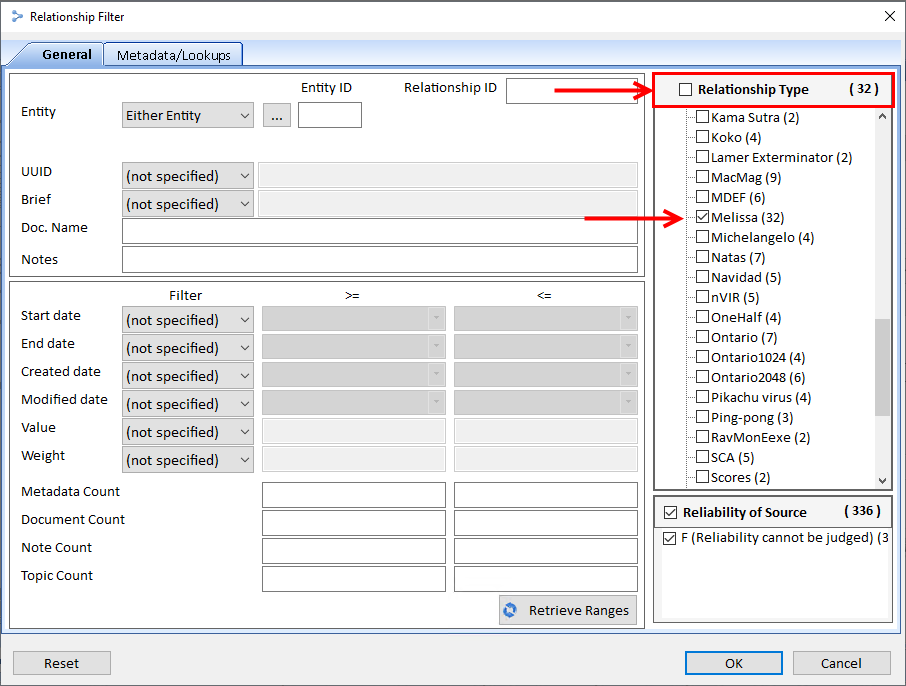Toggle the Relationship Type header checkbox
This screenshot has width=906, height=686.
pos(685,90)
